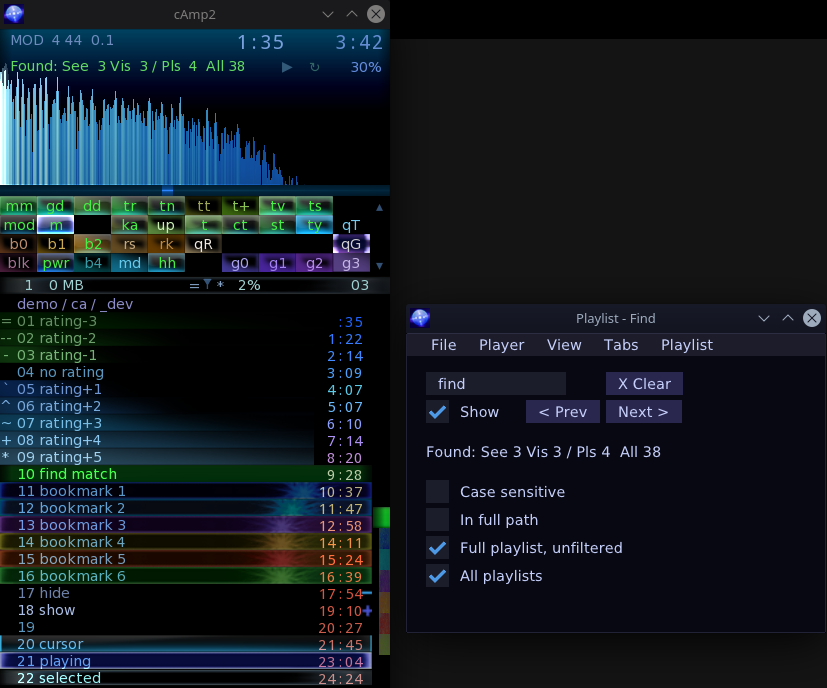Toggle the Show checkbox

pyautogui.click(x=437, y=412)
